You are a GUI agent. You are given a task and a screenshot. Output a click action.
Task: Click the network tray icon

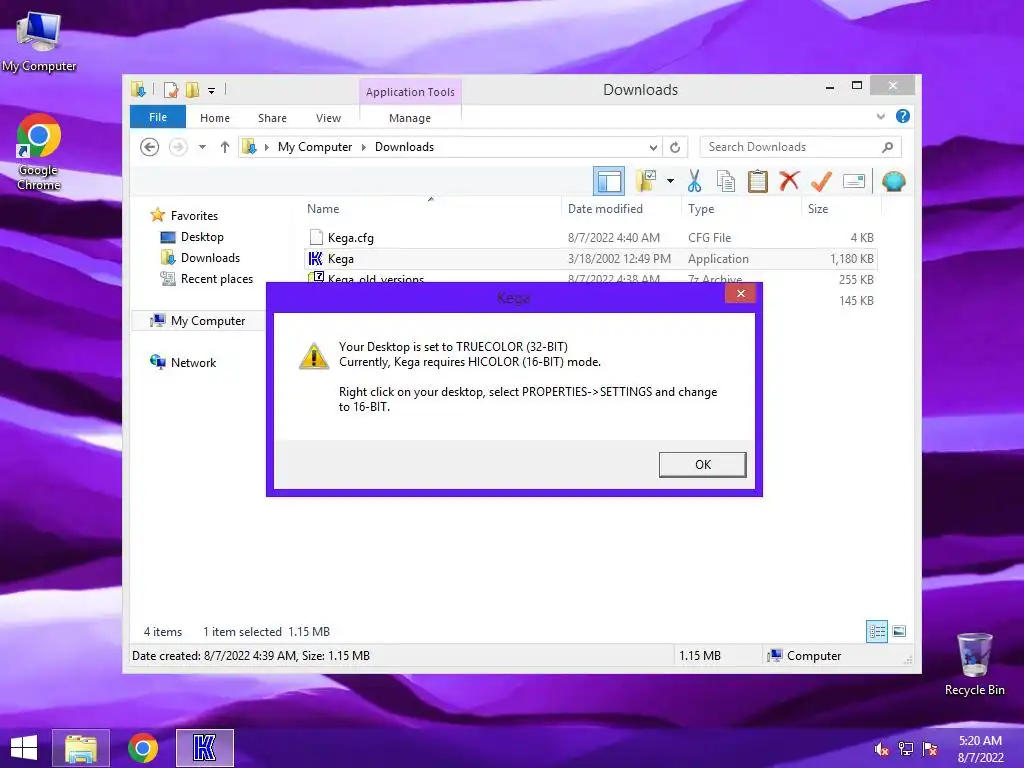(x=906, y=748)
